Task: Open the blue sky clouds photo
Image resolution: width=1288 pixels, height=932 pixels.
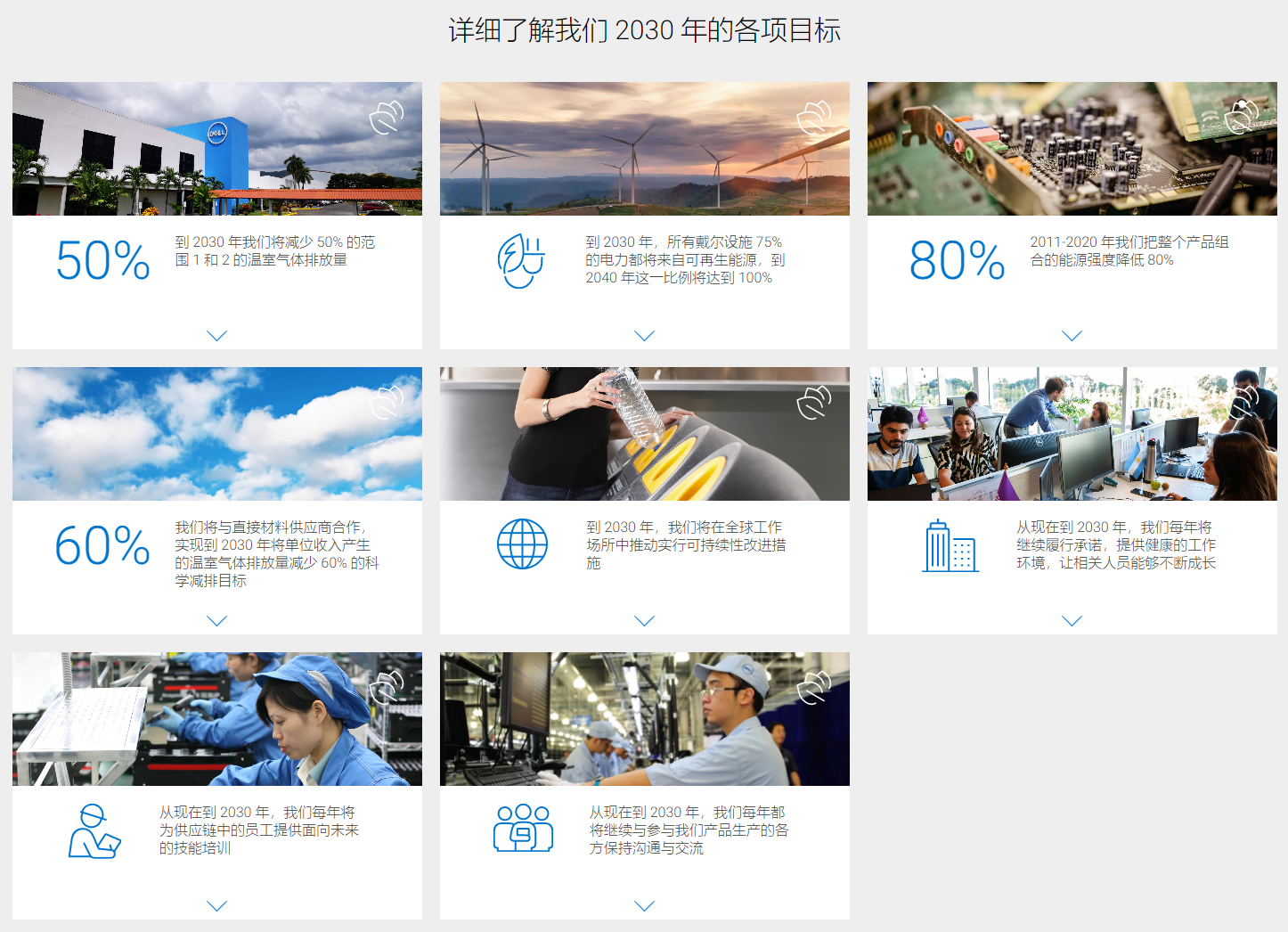Action: tap(217, 434)
